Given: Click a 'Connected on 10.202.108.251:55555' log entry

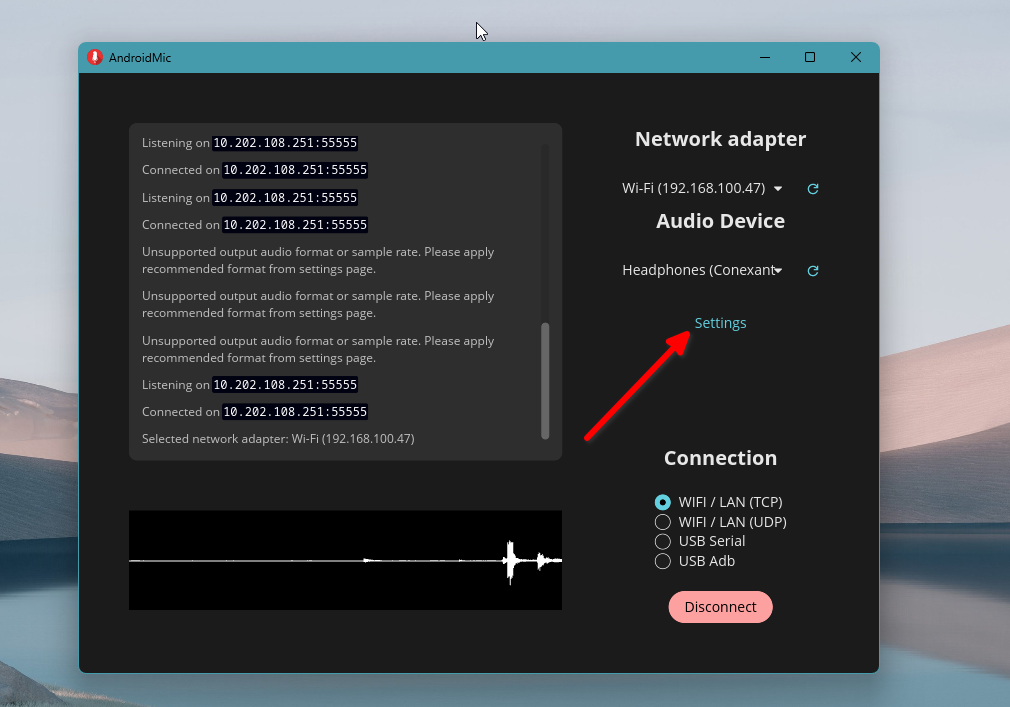Looking at the screenshot, I should coord(253,169).
